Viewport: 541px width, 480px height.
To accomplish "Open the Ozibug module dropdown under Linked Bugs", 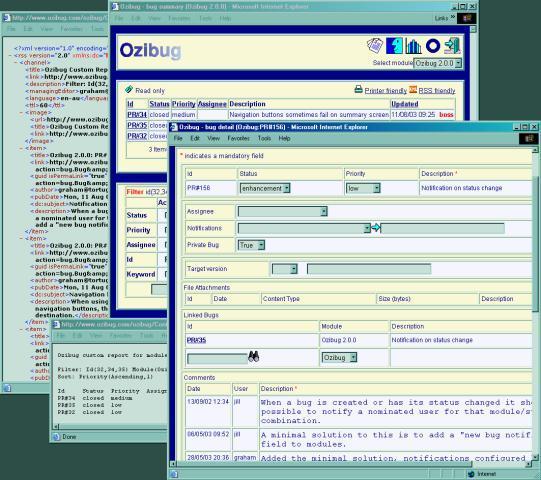I will tap(339, 357).
